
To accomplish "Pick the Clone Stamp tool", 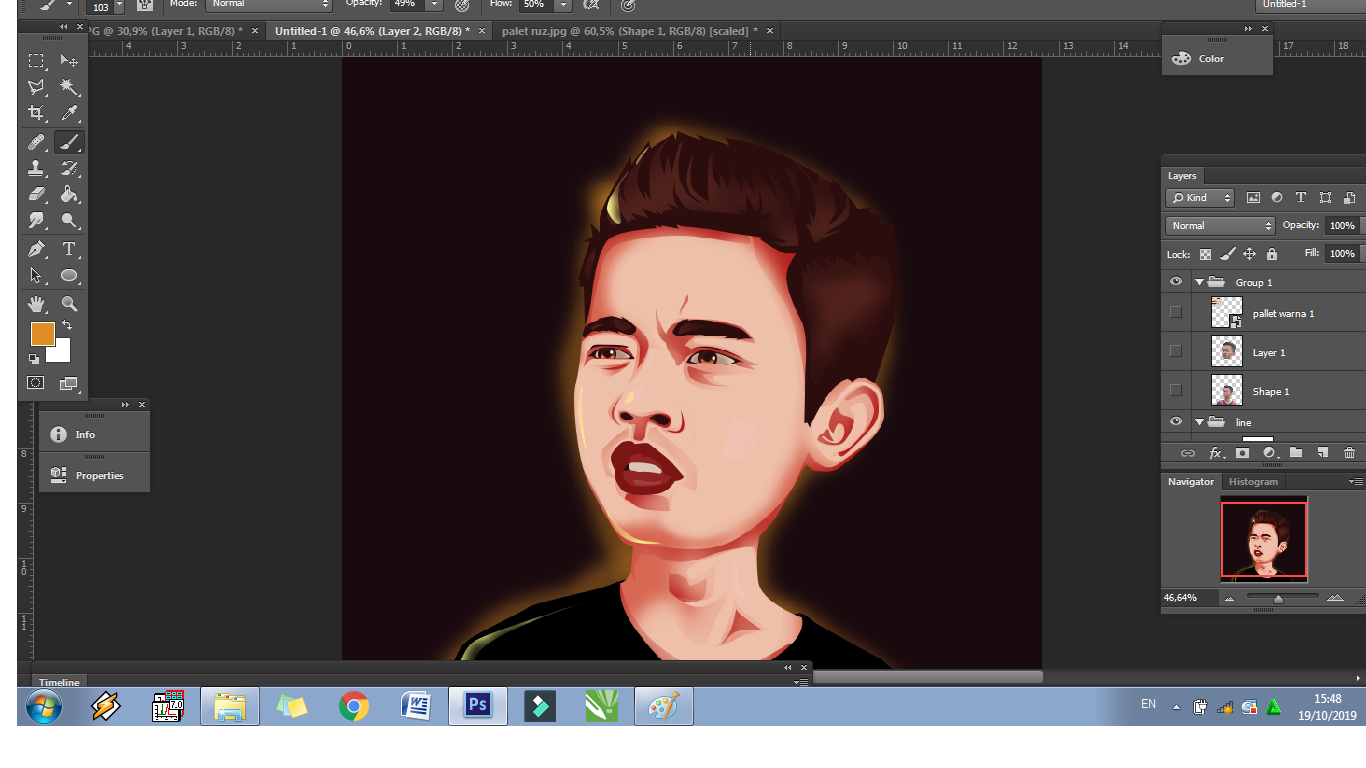I will click(36, 168).
